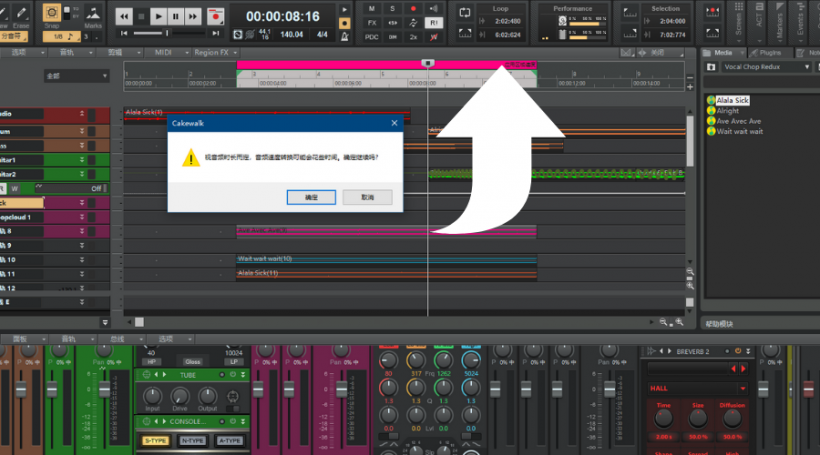This screenshot has height=455, width=820.
Task: Toggle metronome during record dot button
Action: 345,24
